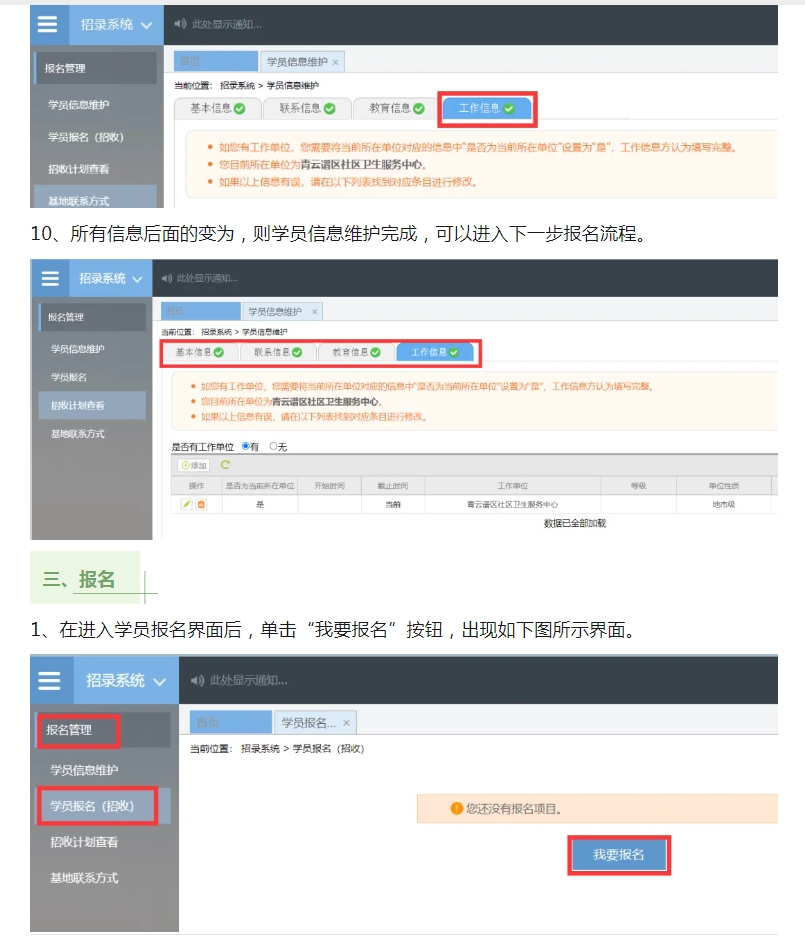Click the green refresh icon next to 添加
The width and height of the screenshot is (805, 947).
coord(225,465)
